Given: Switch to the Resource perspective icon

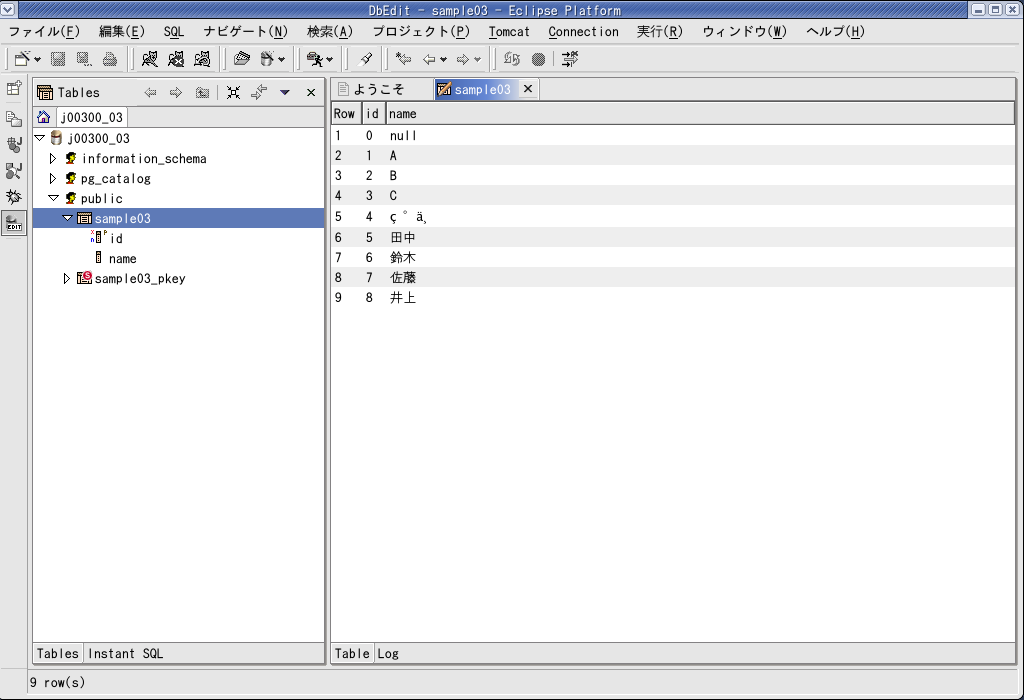Looking at the screenshot, I should 14,118.
